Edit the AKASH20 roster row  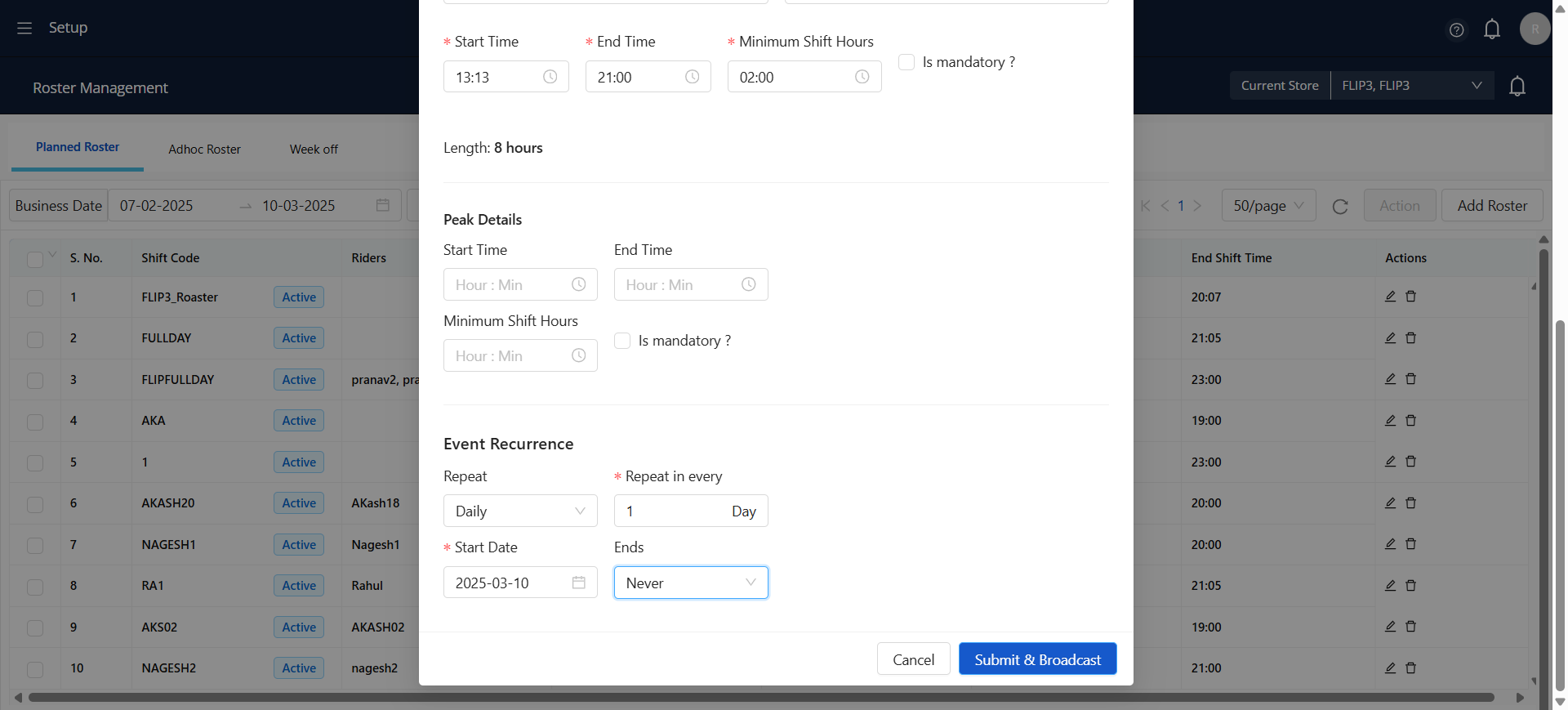tap(1390, 502)
